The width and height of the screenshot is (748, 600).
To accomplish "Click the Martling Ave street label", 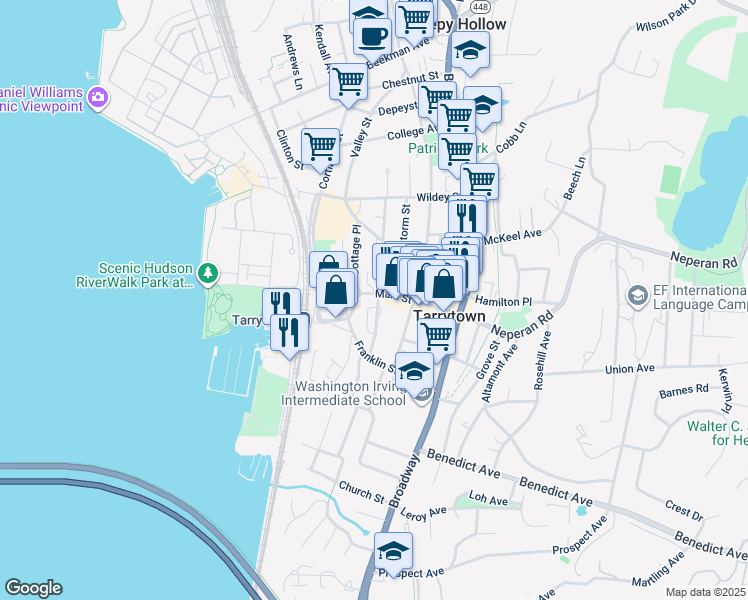I will 658,569.
